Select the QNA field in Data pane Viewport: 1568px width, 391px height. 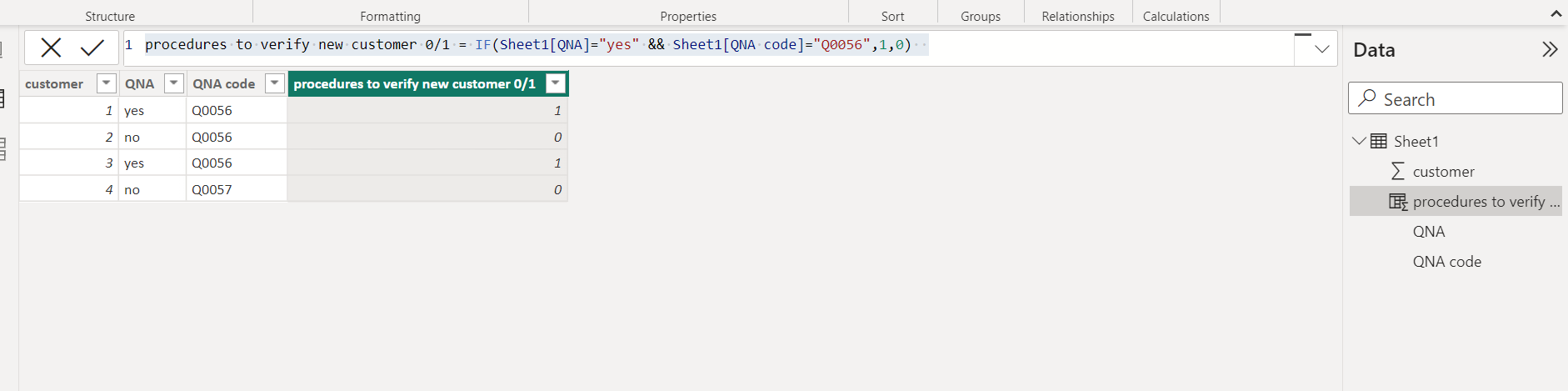1429,232
